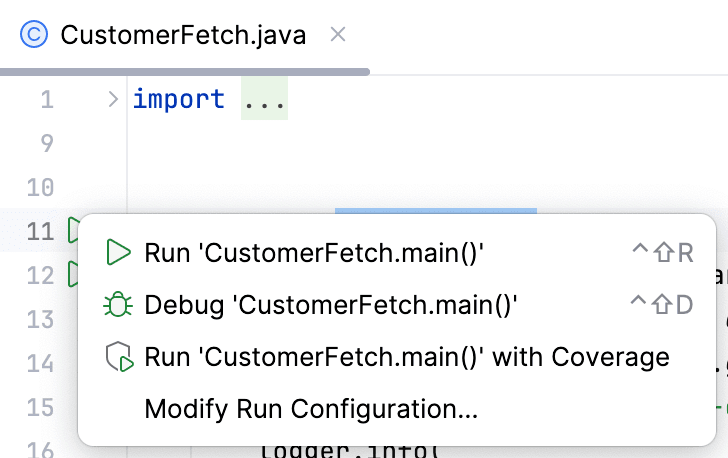Click line number 1 in the gutter
The height and width of the screenshot is (458, 728).
[x=47, y=100]
